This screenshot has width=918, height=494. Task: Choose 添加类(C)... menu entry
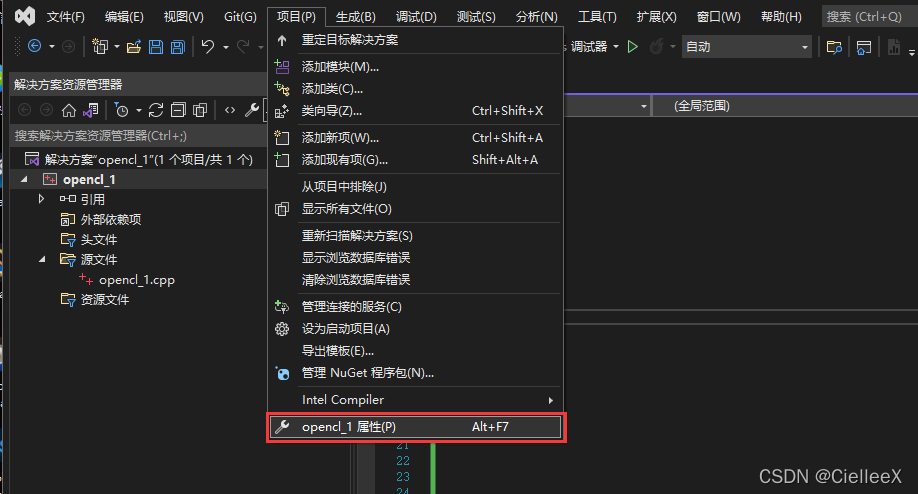[416, 89]
